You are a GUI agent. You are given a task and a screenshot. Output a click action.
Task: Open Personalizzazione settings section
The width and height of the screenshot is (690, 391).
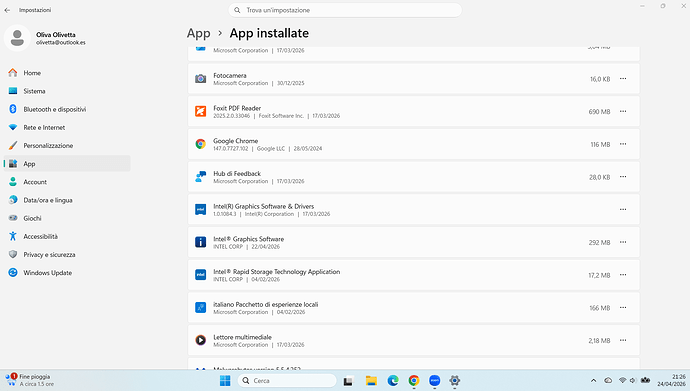(x=67, y=146)
